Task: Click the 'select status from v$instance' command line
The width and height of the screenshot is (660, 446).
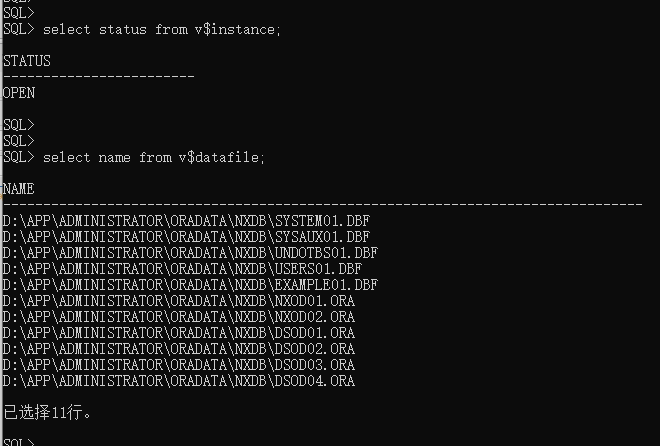Action: click(162, 29)
